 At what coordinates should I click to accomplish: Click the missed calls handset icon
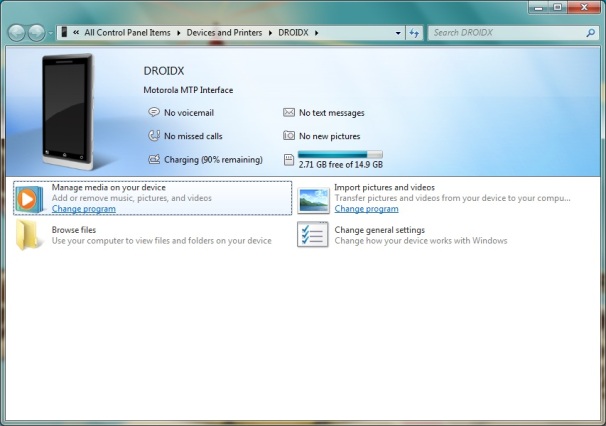(154, 136)
